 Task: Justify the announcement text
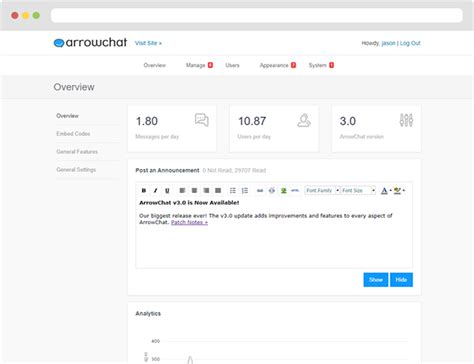click(218, 190)
